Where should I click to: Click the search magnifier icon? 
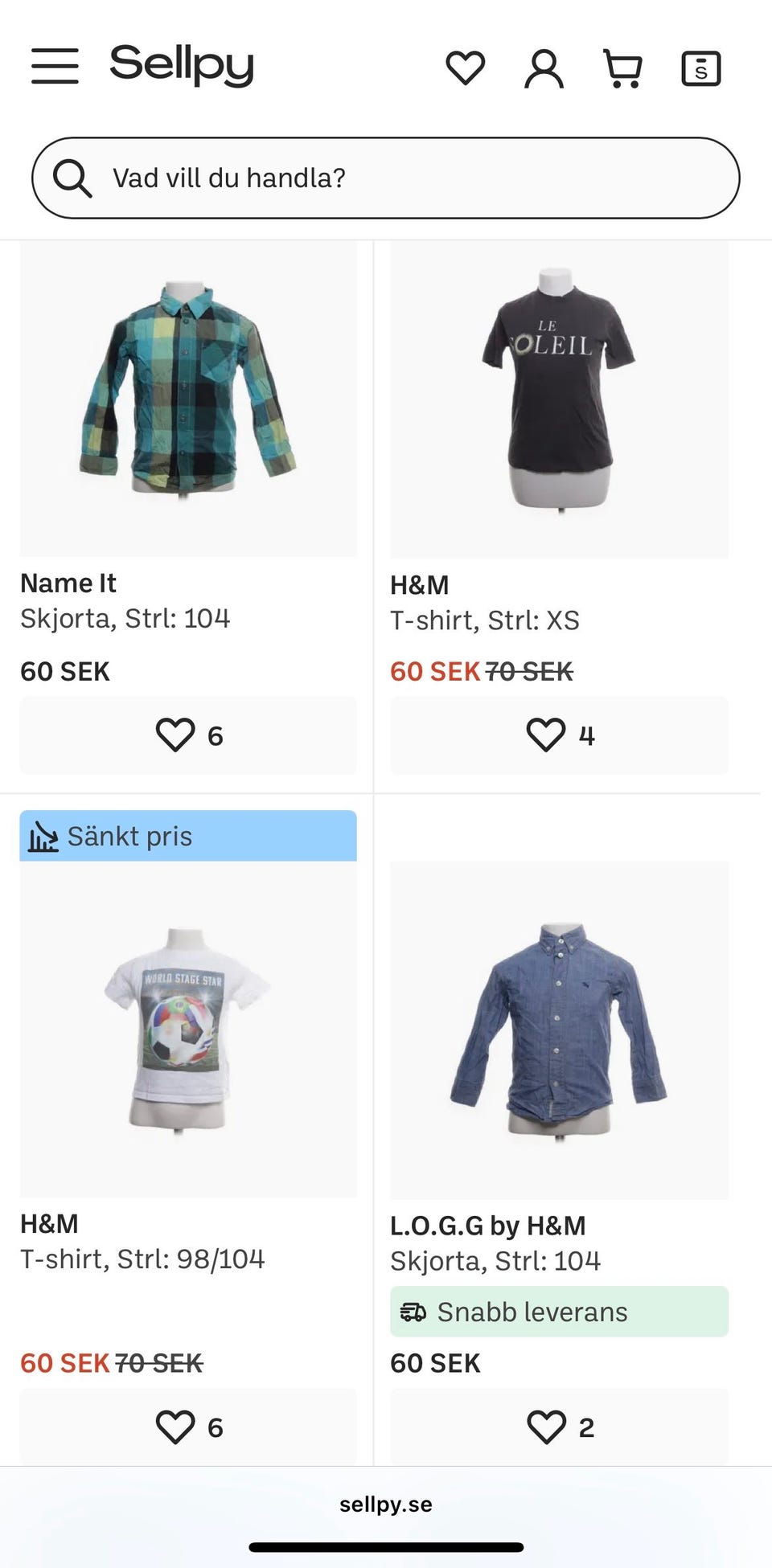click(x=72, y=178)
